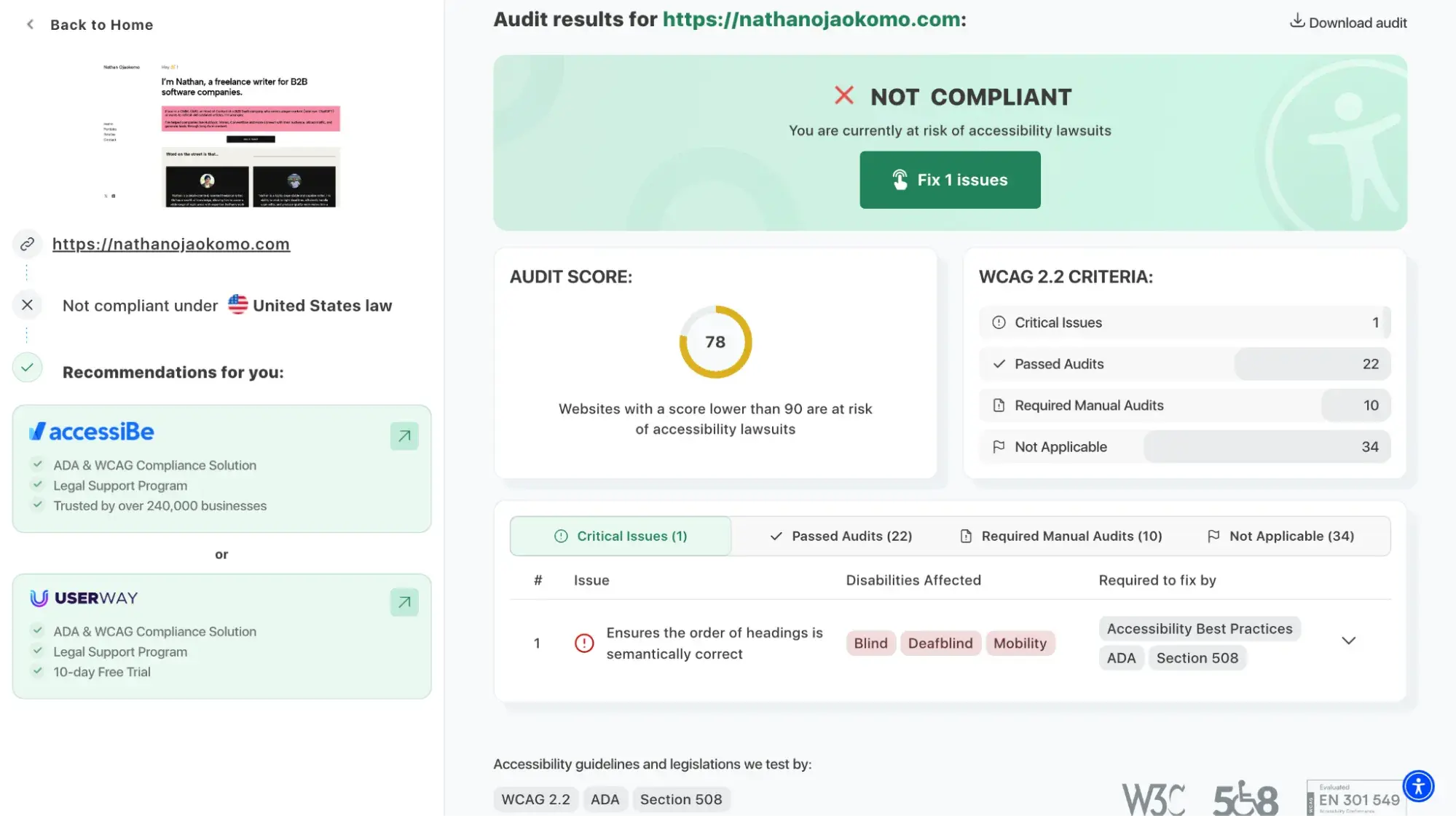Open the nathanojaokomo.com link in the sidebar

pyautogui.click(x=171, y=245)
